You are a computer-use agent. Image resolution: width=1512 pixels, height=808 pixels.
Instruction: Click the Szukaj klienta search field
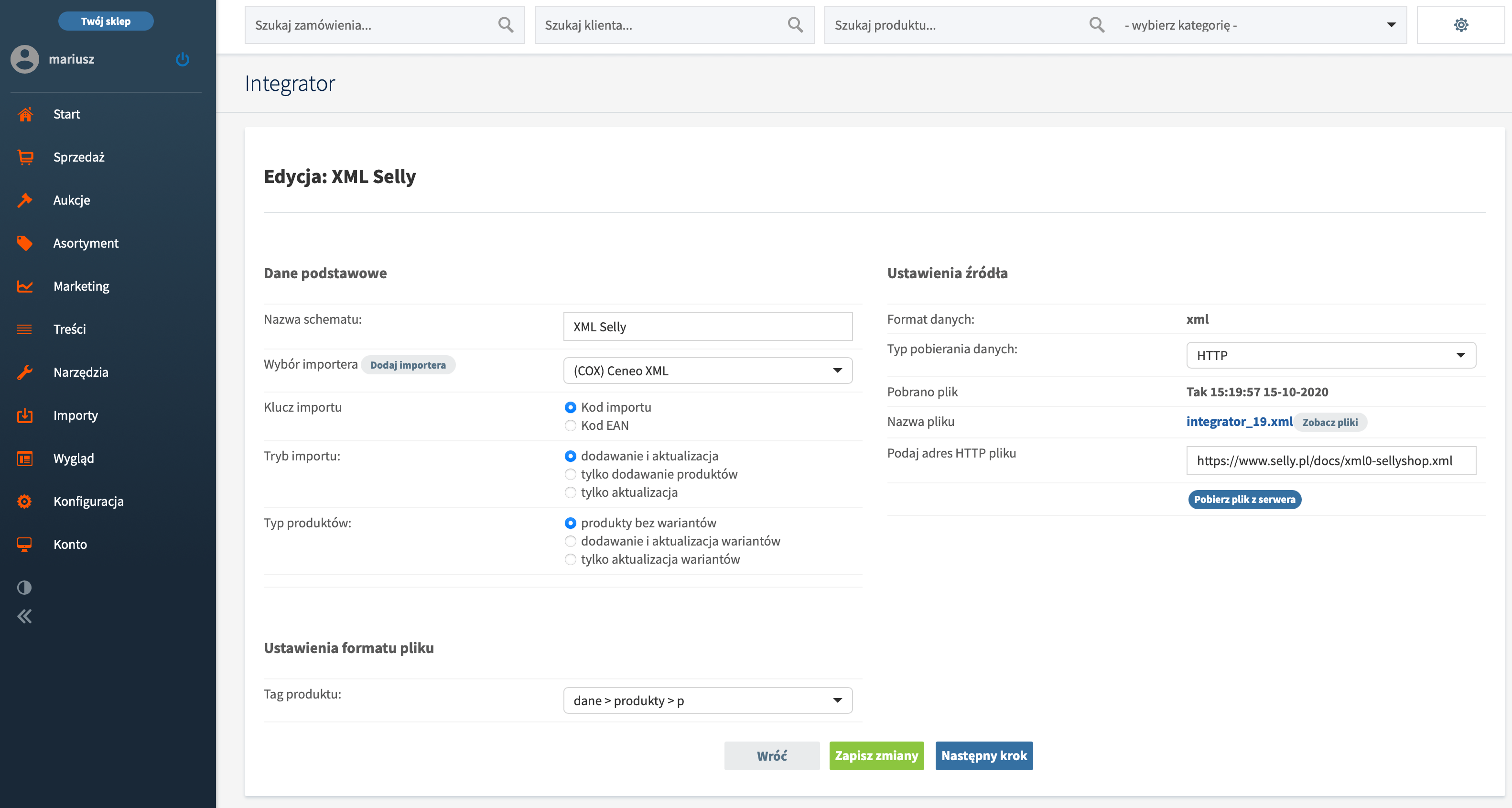pyautogui.click(x=674, y=25)
